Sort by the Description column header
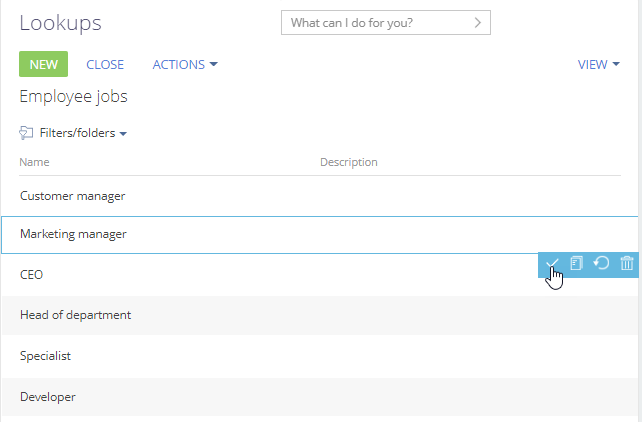Screen dimensions: 642x422 pos(348,162)
